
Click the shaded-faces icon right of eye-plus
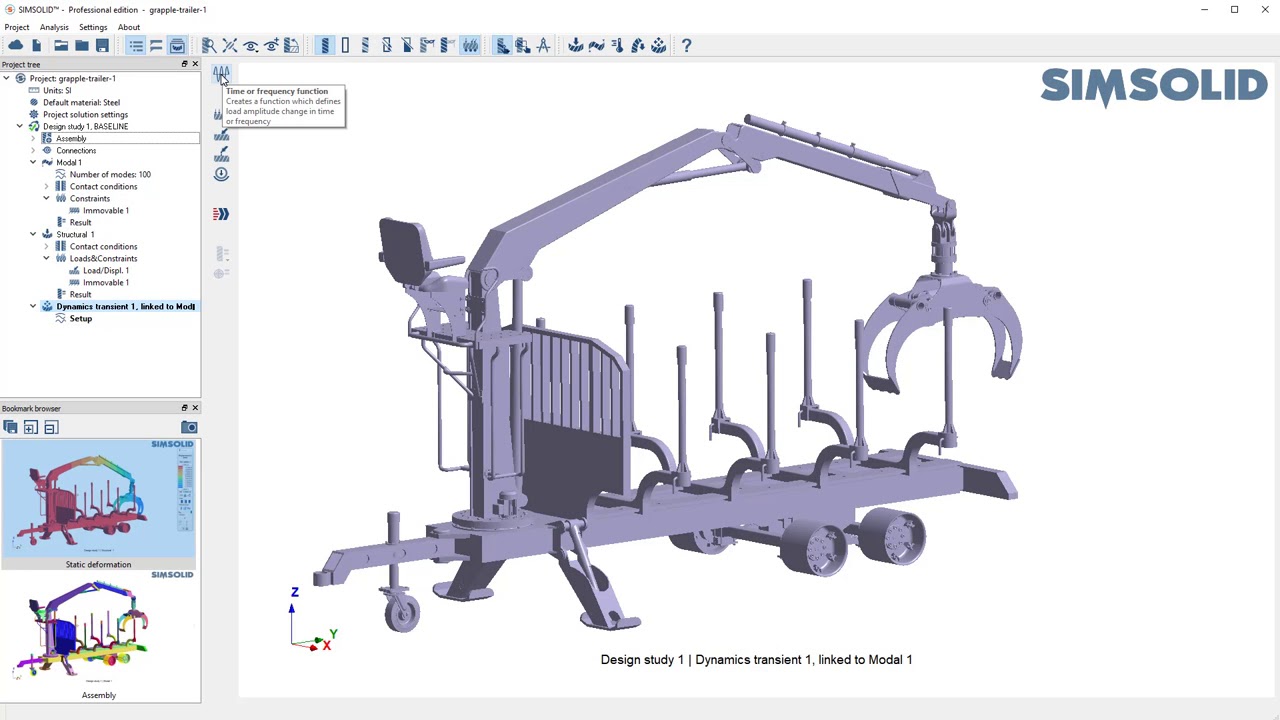[x=291, y=45]
